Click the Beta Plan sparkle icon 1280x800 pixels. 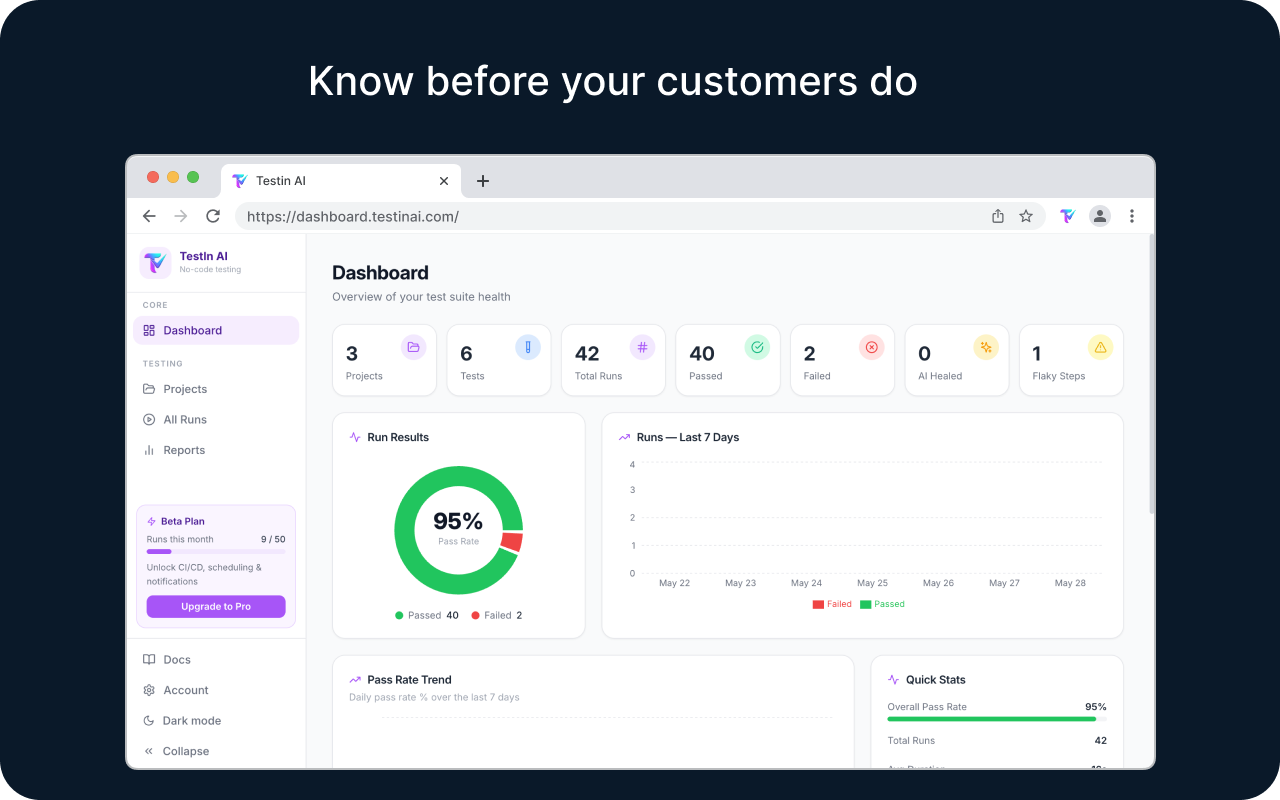[x=152, y=521]
